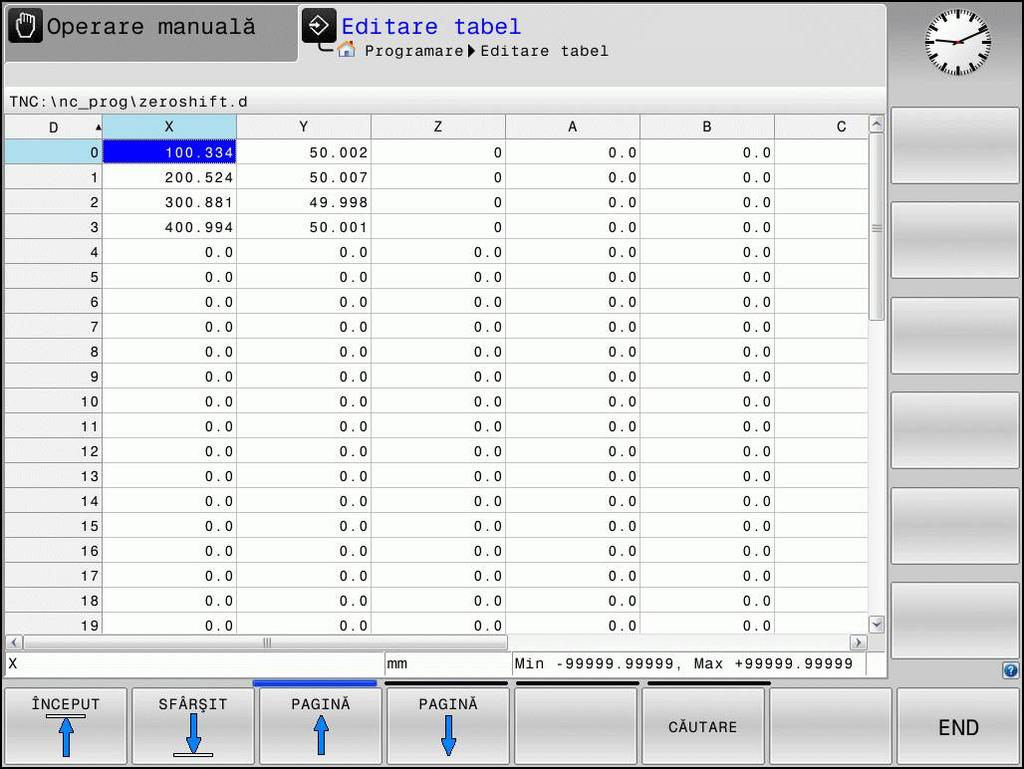The width and height of the screenshot is (1024, 769).
Task: Click the PAGINĂ up soft key
Action: pyautogui.click(x=321, y=726)
